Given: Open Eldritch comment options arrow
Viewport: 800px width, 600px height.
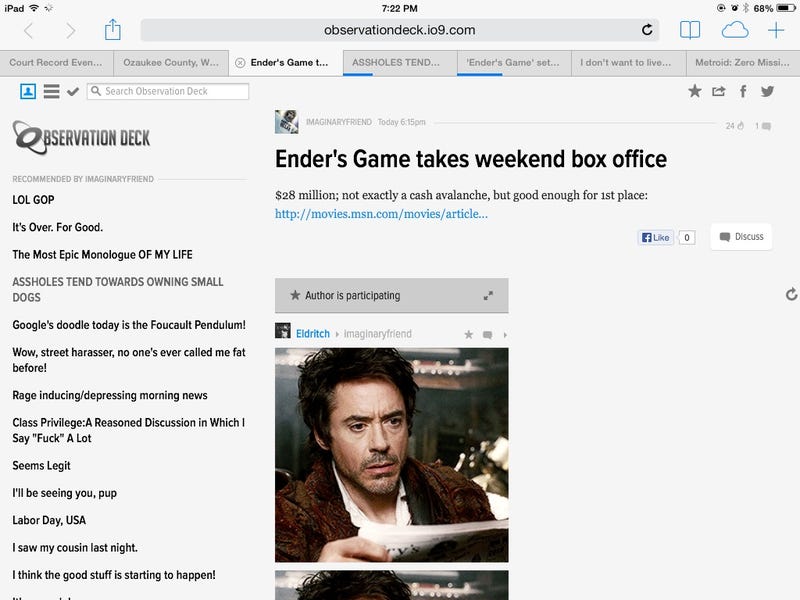Looking at the screenshot, I should 505,335.
